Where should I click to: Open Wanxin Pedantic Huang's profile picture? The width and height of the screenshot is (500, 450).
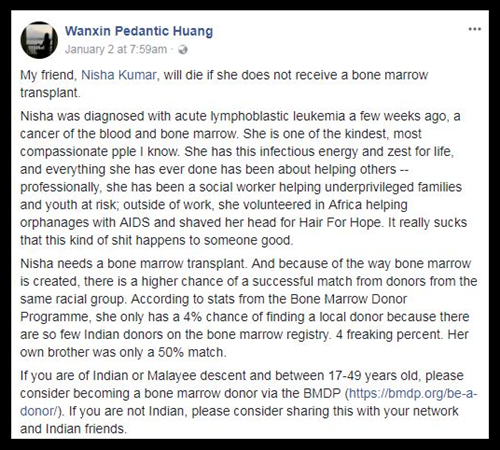click(39, 40)
